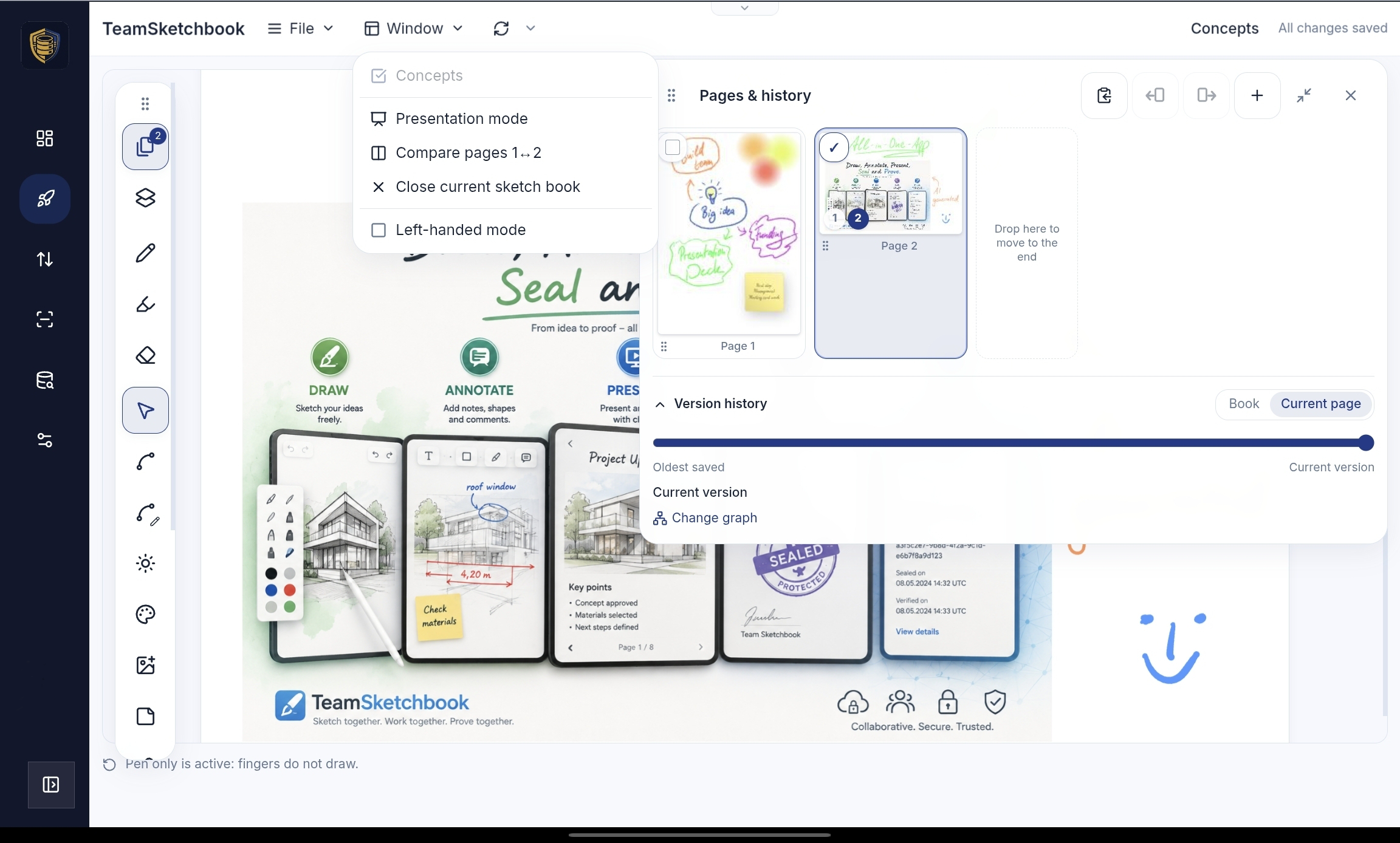Screen dimensions: 1400x843
Task: Select the Eraser tool
Action: (x=145, y=355)
